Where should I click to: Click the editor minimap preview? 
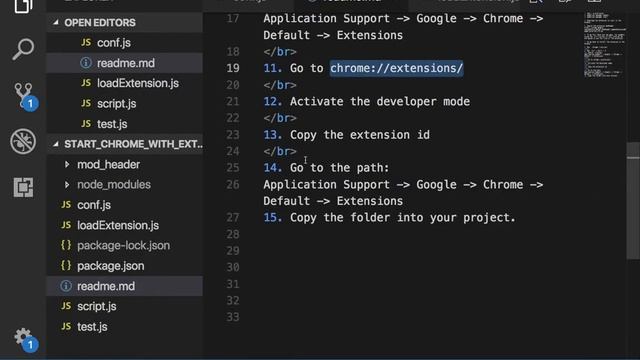click(604, 44)
